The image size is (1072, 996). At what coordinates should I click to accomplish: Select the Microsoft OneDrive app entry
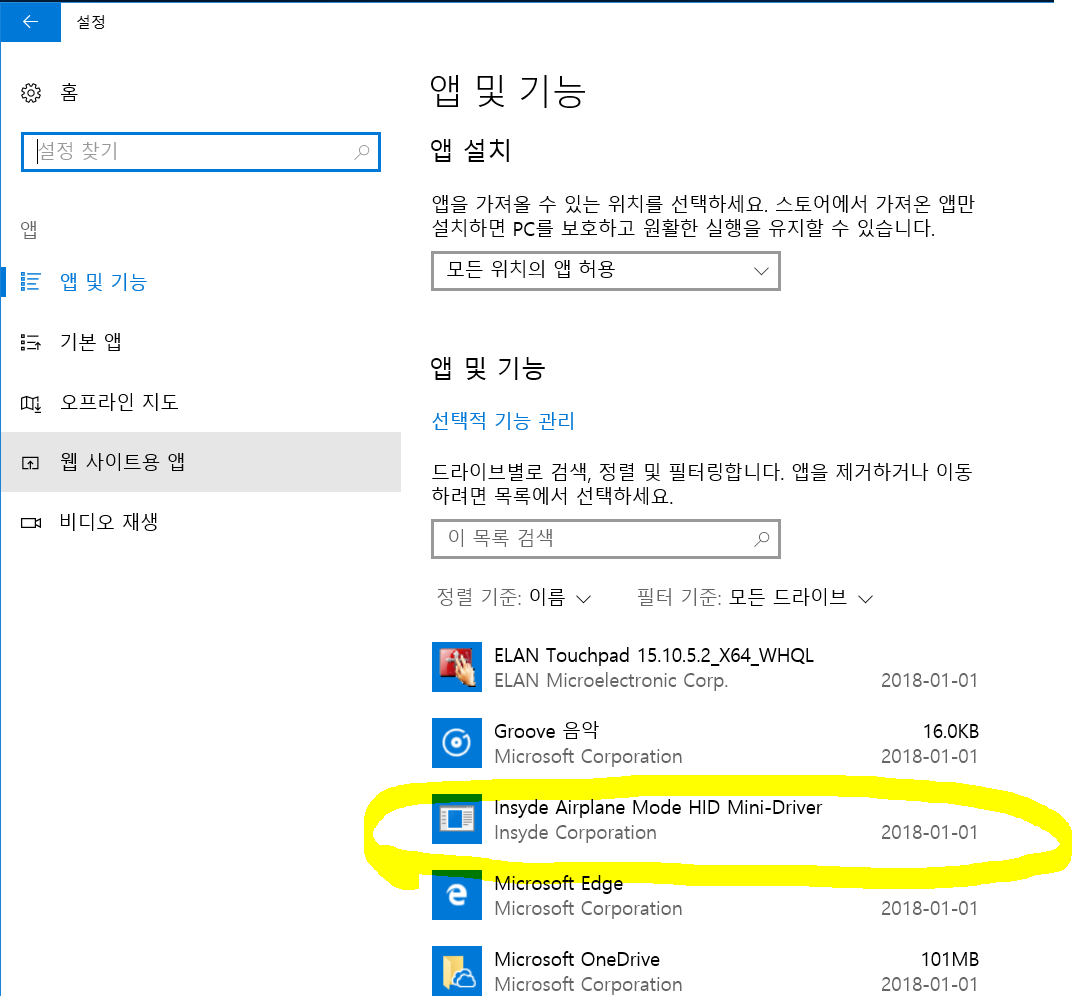click(705, 971)
